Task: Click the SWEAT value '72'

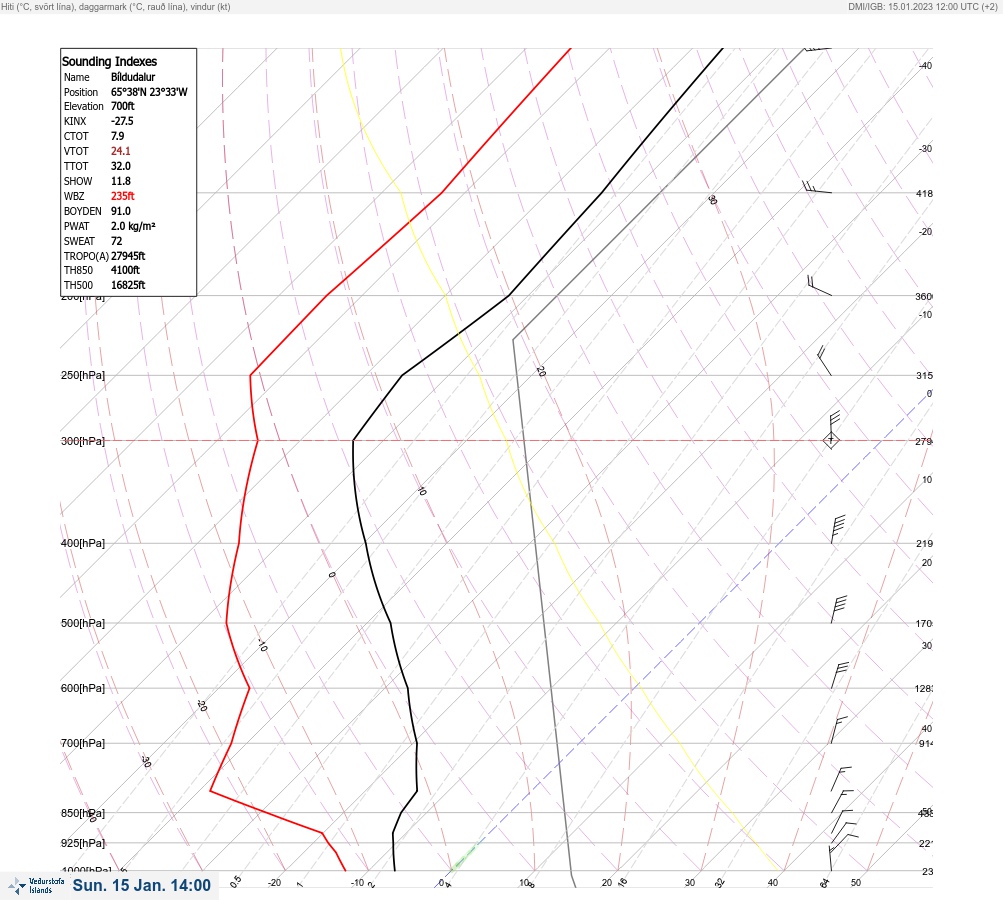Action: coord(116,241)
